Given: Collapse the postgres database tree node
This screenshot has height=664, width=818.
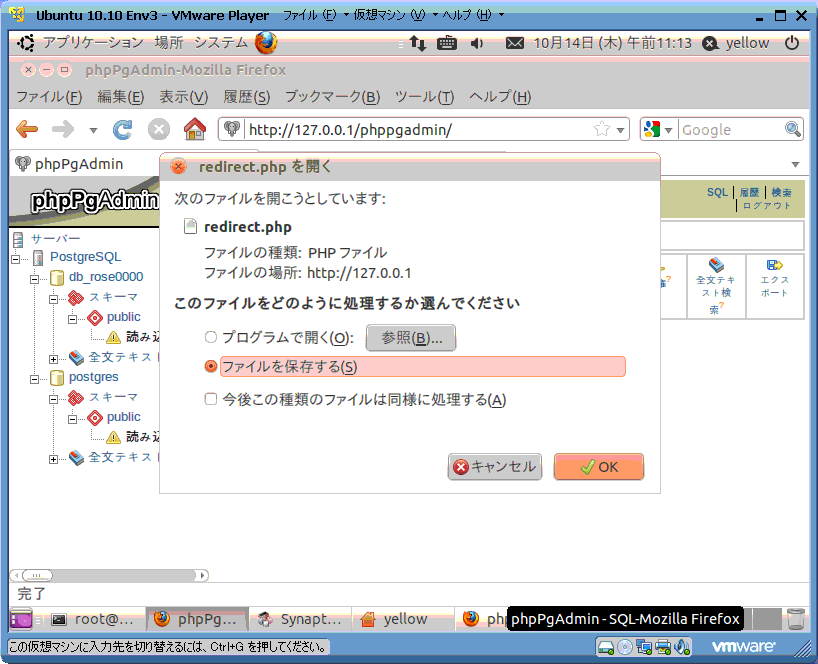Looking at the screenshot, I should [x=34, y=379].
